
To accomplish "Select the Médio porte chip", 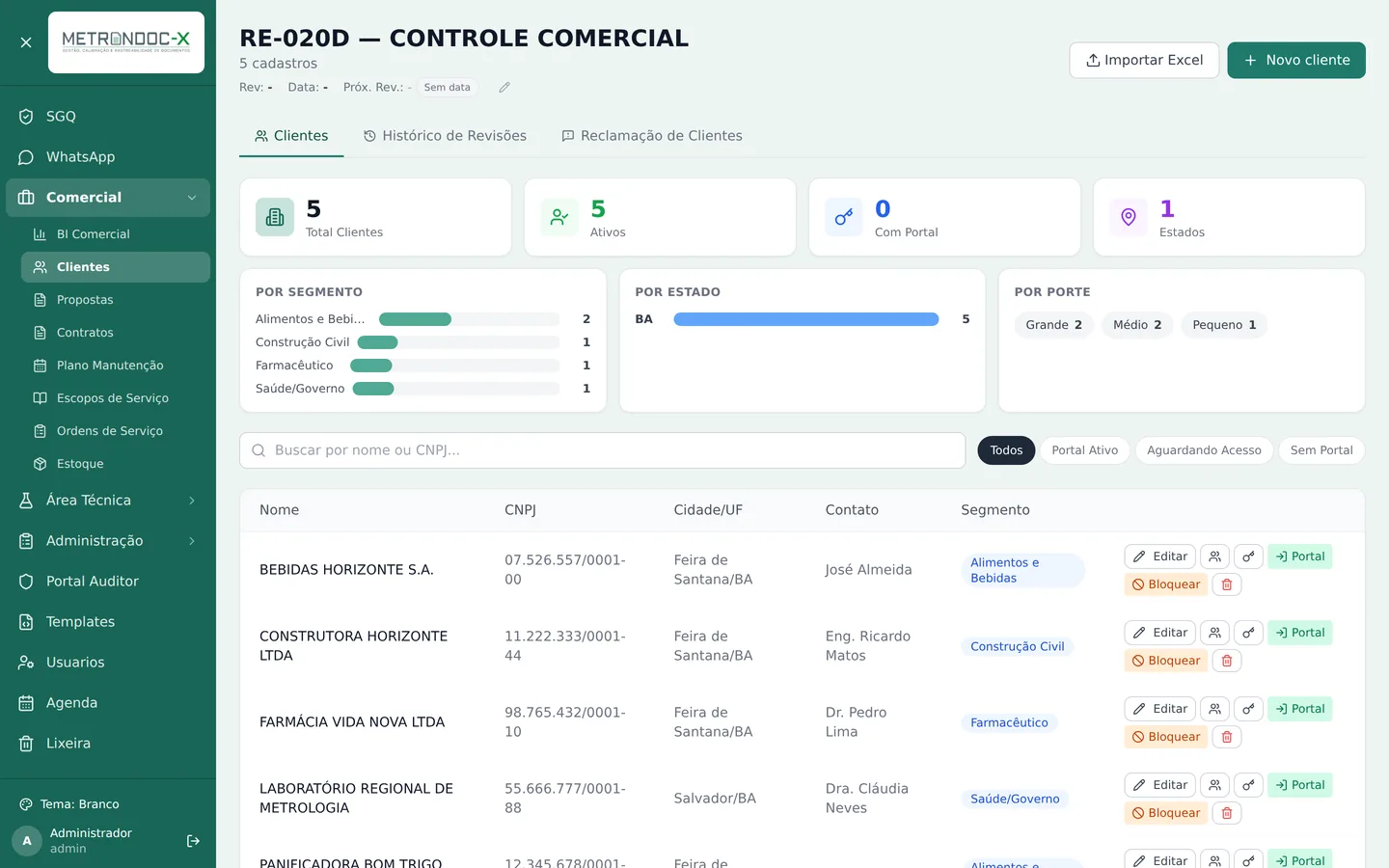I will coord(1137,325).
